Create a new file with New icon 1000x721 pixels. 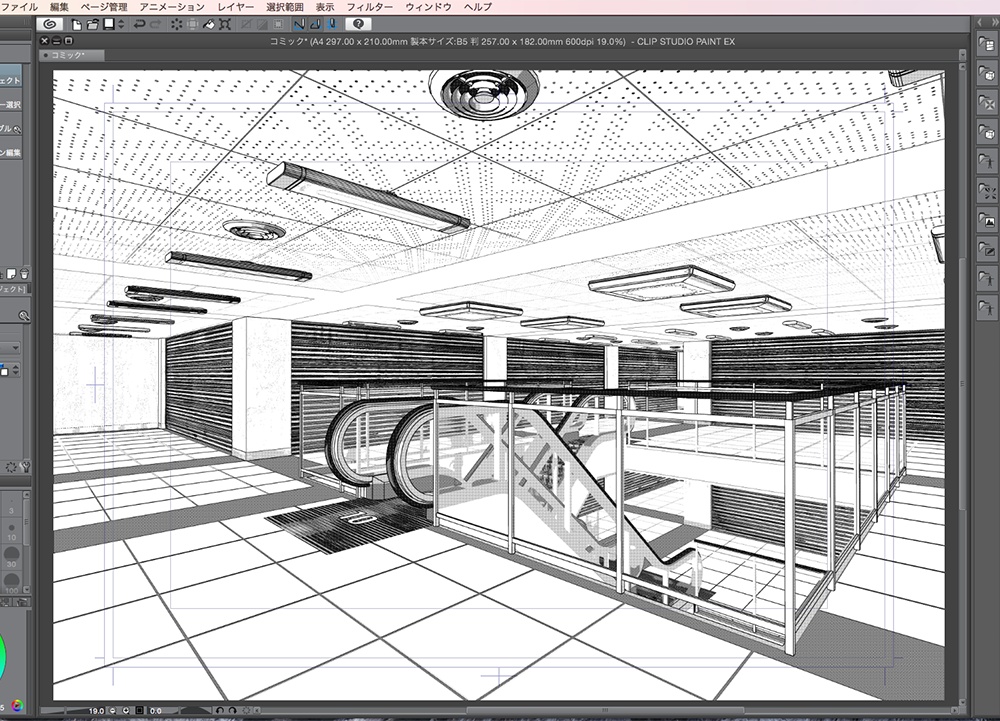click(77, 23)
